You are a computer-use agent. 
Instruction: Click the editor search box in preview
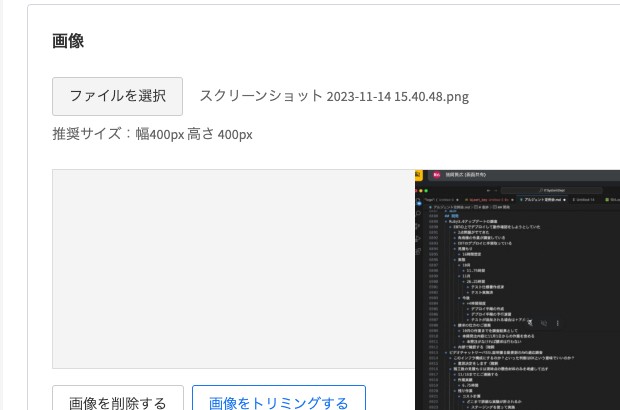(552, 190)
